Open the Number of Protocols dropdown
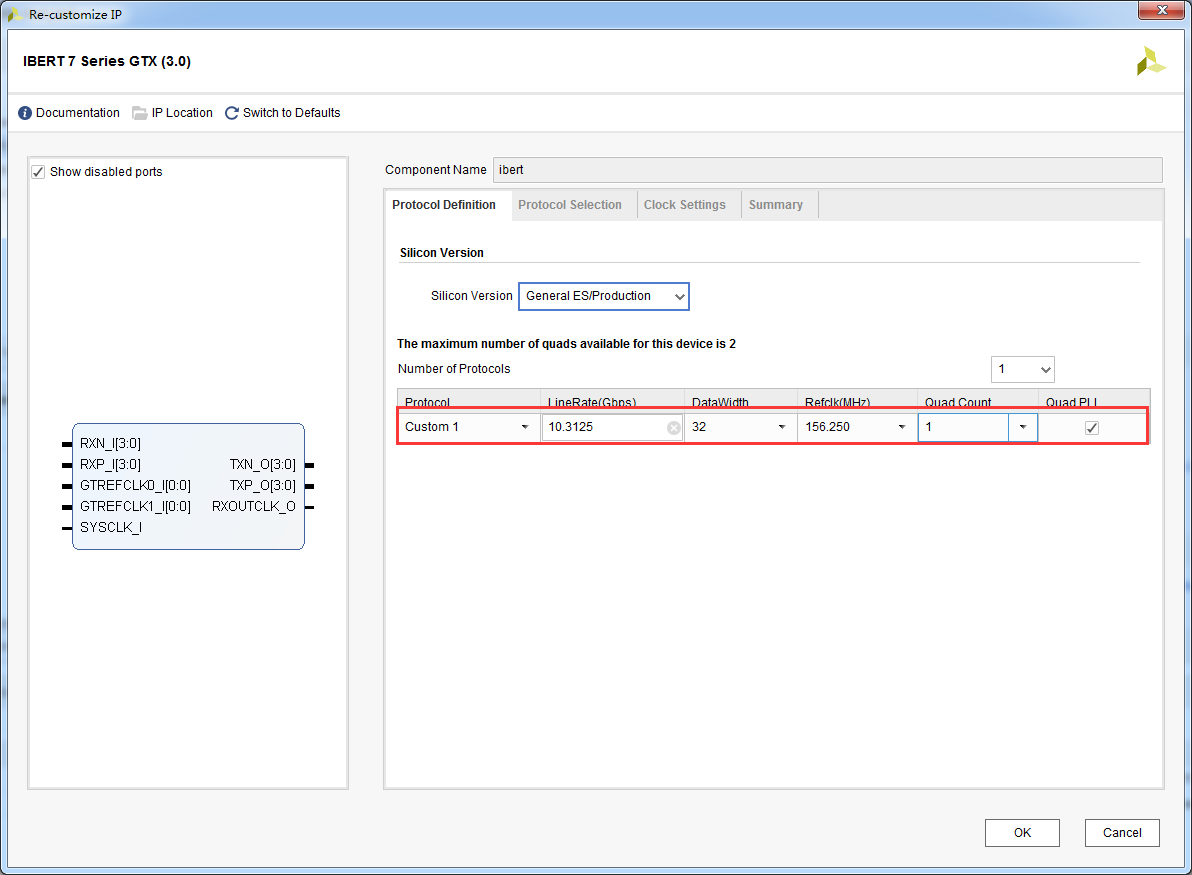The height and width of the screenshot is (875, 1192). click(1022, 369)
